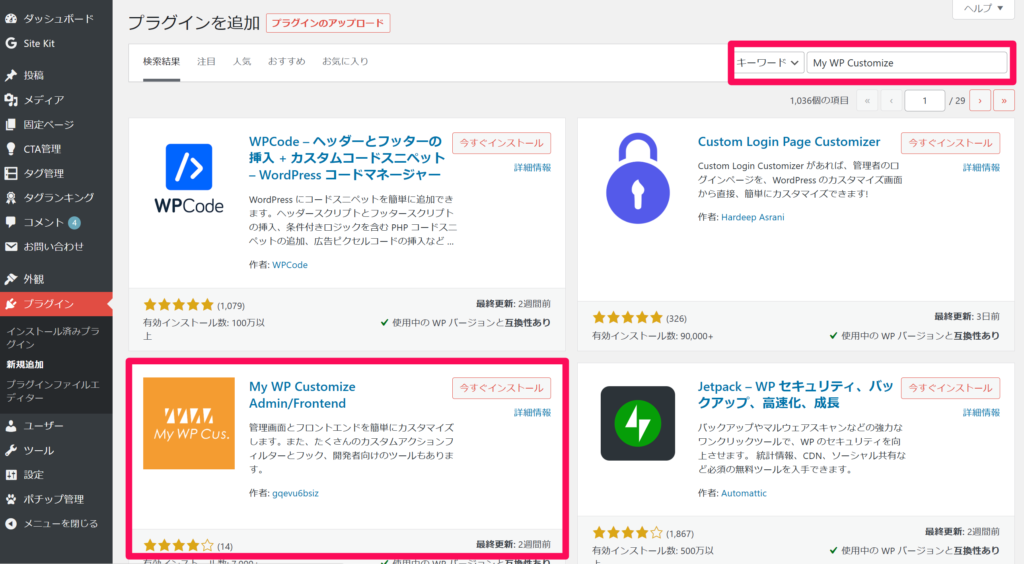Go to next page of results
Viewport: 1024px width, 564px height.
tap(979, 100)
